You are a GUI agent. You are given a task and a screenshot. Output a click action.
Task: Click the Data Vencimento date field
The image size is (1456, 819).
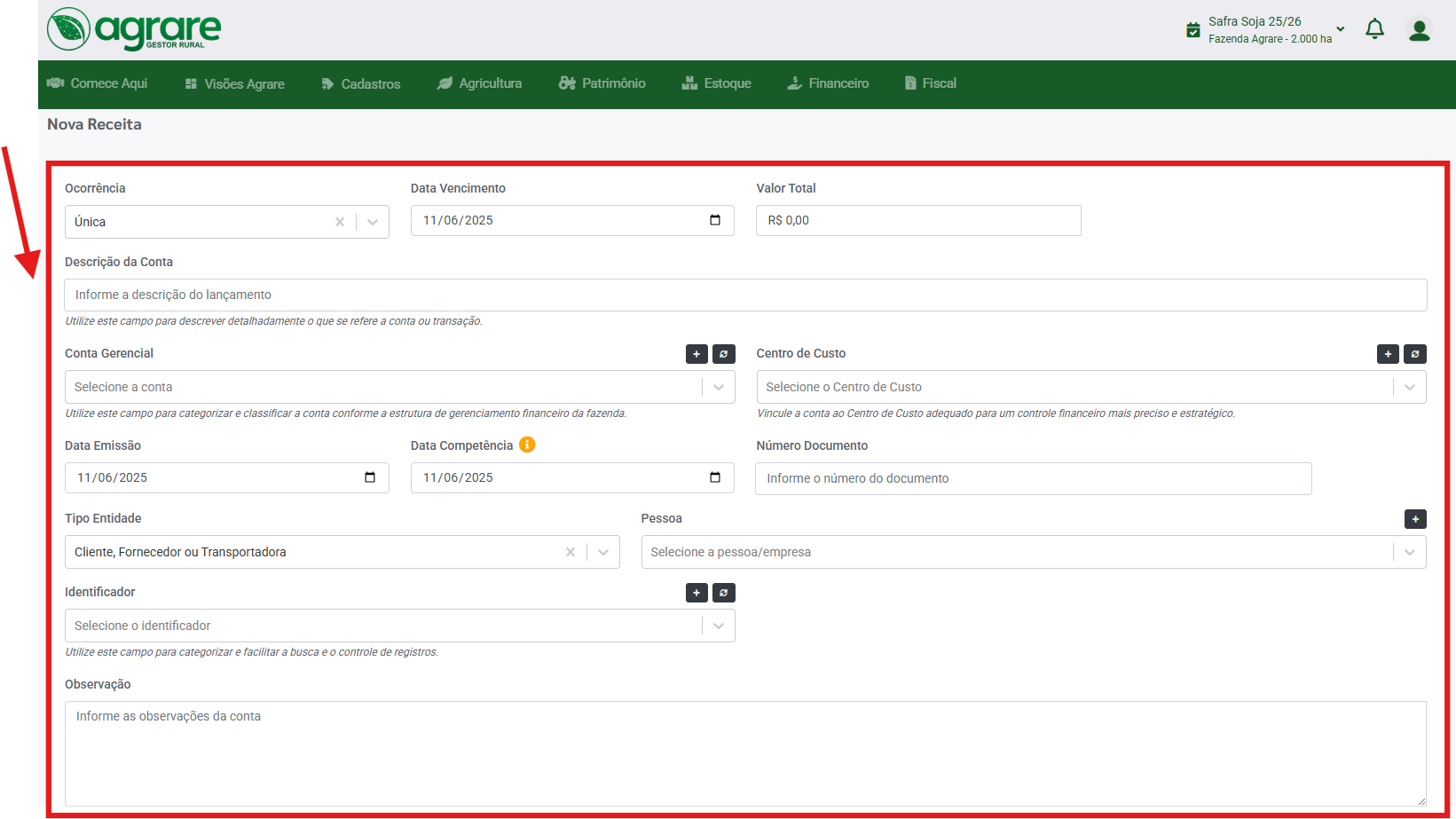tap(572, 221)
